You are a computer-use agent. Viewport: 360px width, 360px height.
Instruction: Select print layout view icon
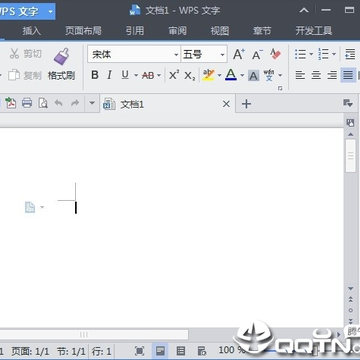point(160,350)
